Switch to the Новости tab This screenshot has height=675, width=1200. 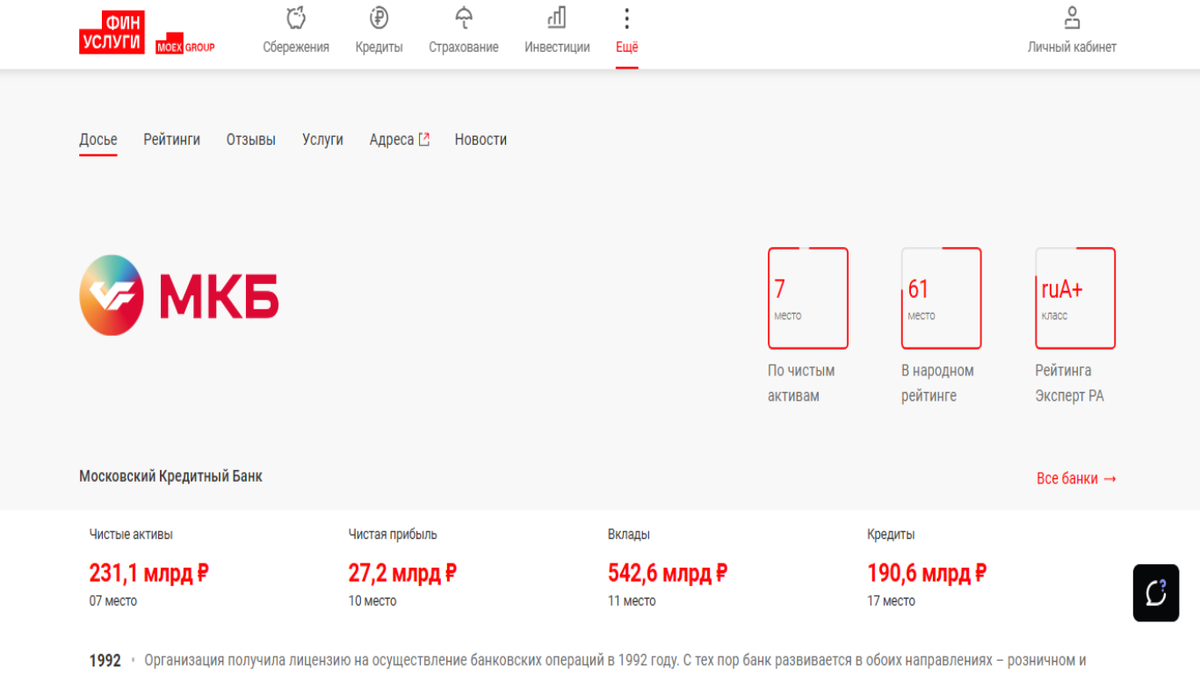[481, 140]
